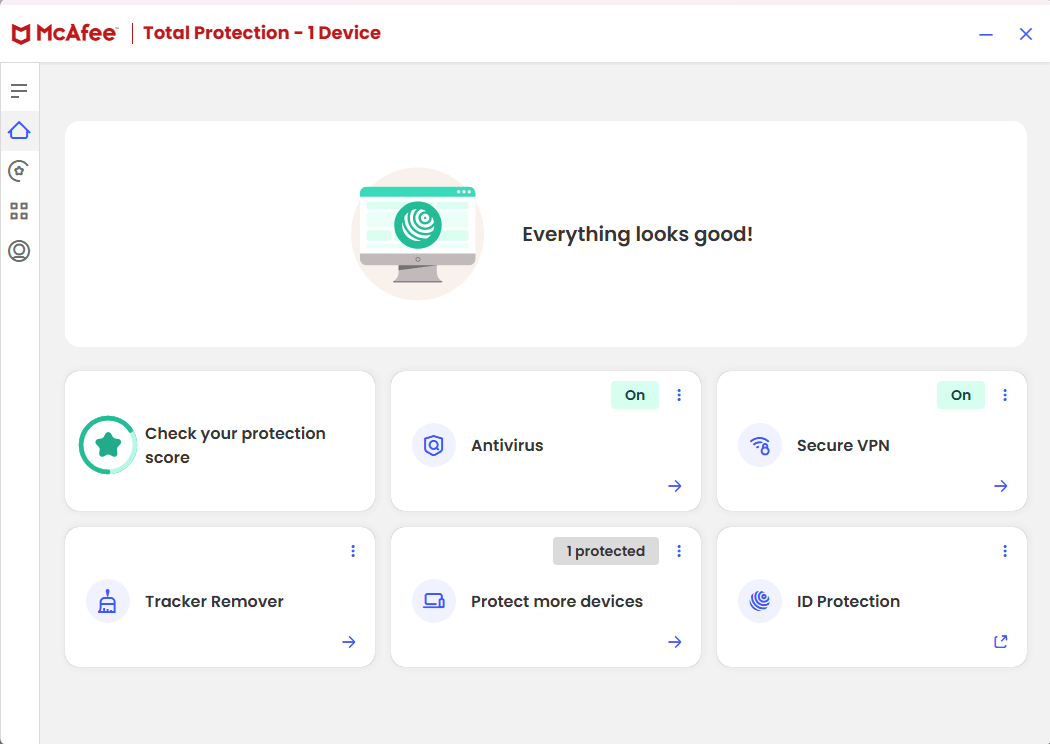Go to Antivirus via its arrow link
Screen dimensions: 1050x744
tap(674, 486)
